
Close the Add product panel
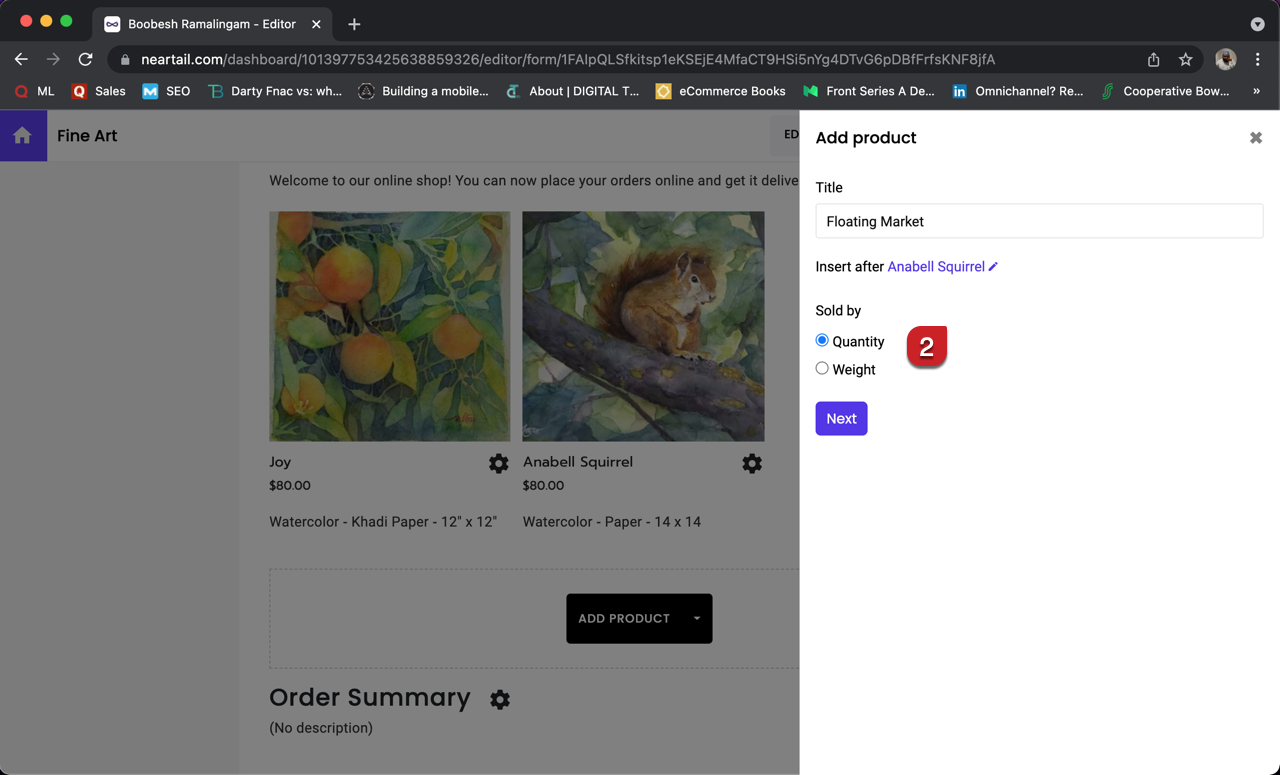[1256, 138]
